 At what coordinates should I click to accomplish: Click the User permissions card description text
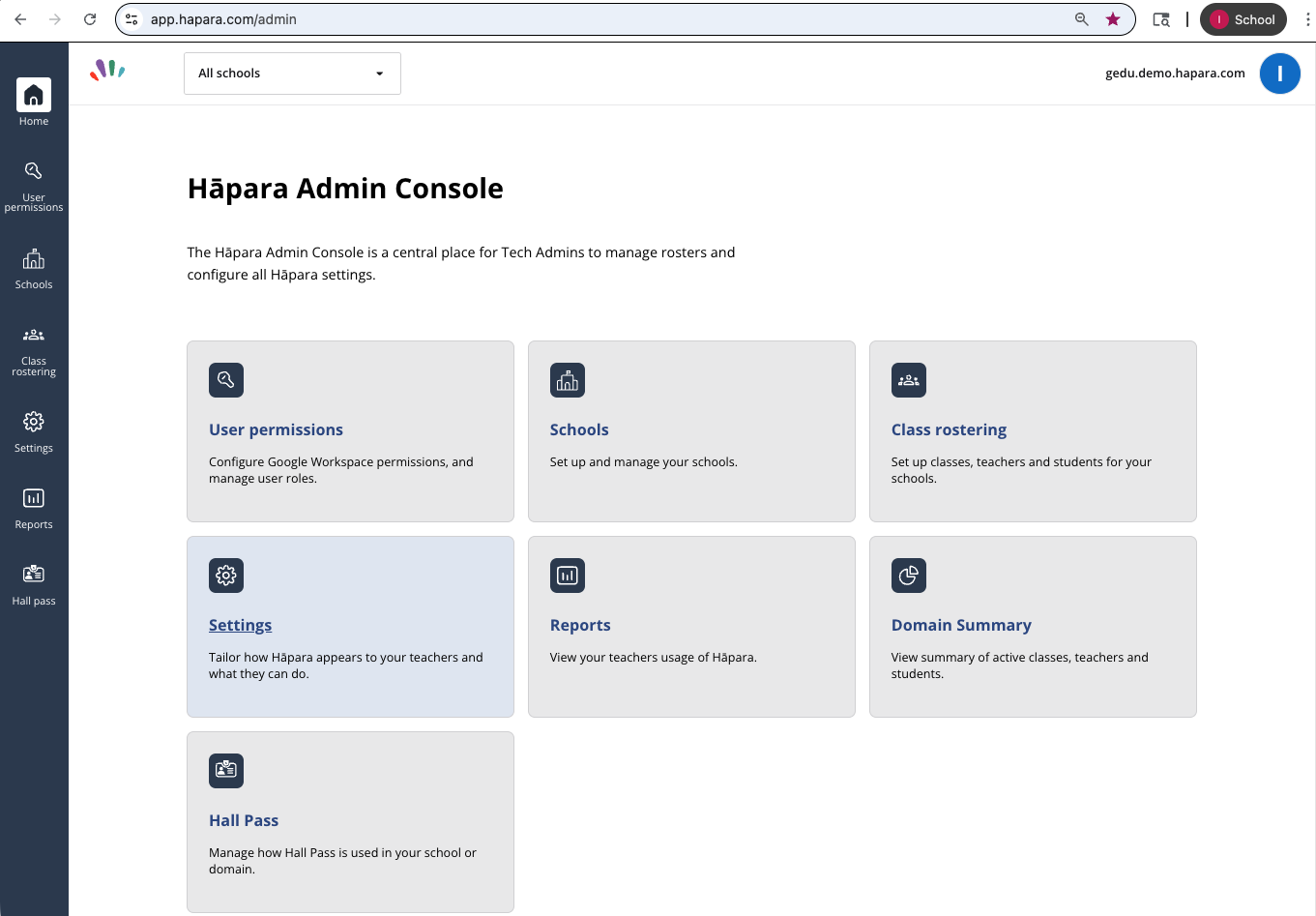pyautogui.click(x=341, y=470)
